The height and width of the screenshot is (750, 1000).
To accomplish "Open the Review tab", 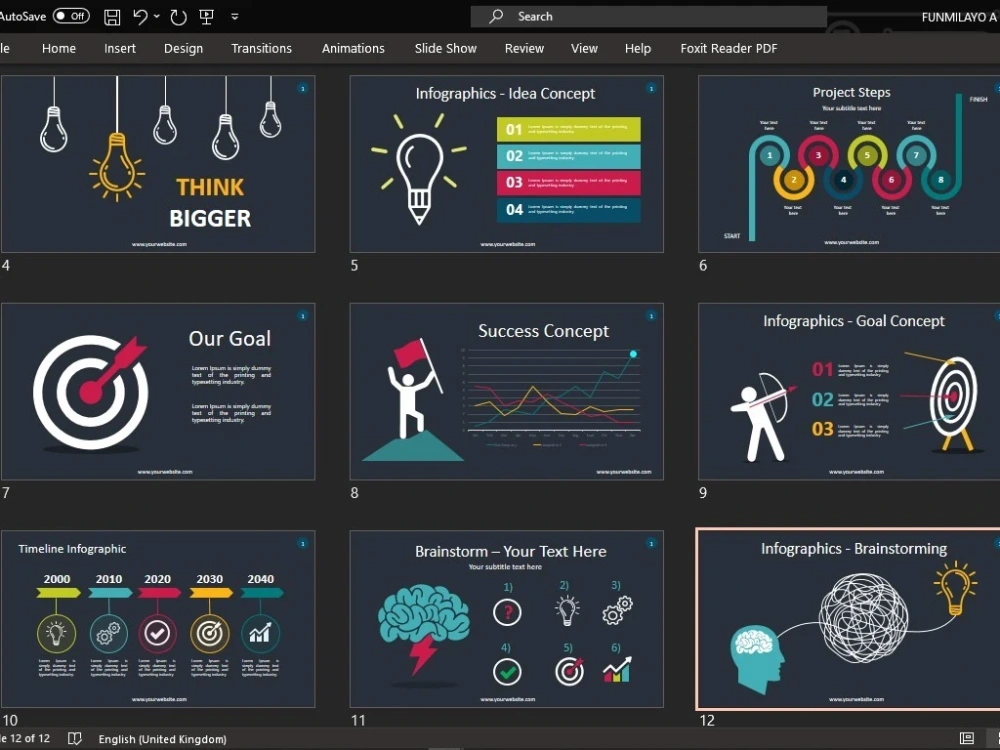I will coord(524,48).
